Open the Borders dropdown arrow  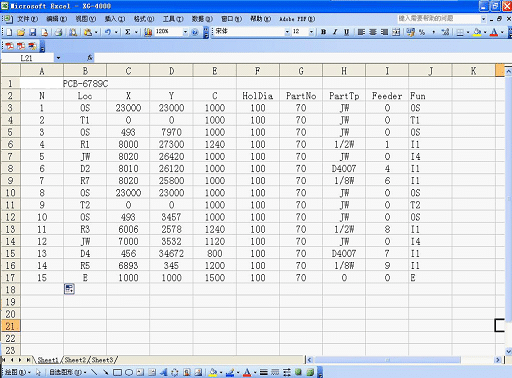[468, 32]
